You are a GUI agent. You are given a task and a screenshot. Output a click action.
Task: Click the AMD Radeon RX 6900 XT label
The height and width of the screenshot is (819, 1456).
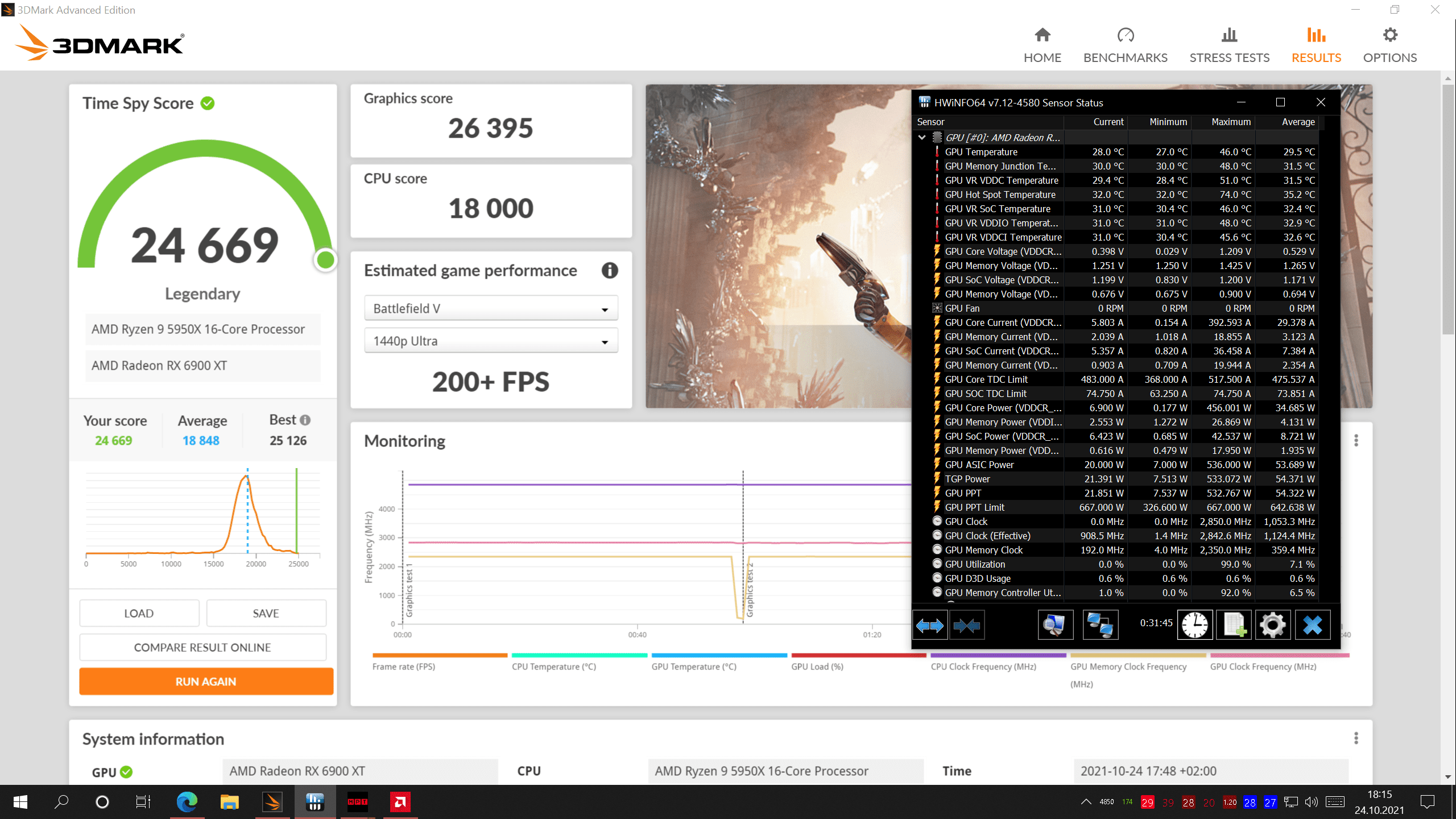click(159, 365)
